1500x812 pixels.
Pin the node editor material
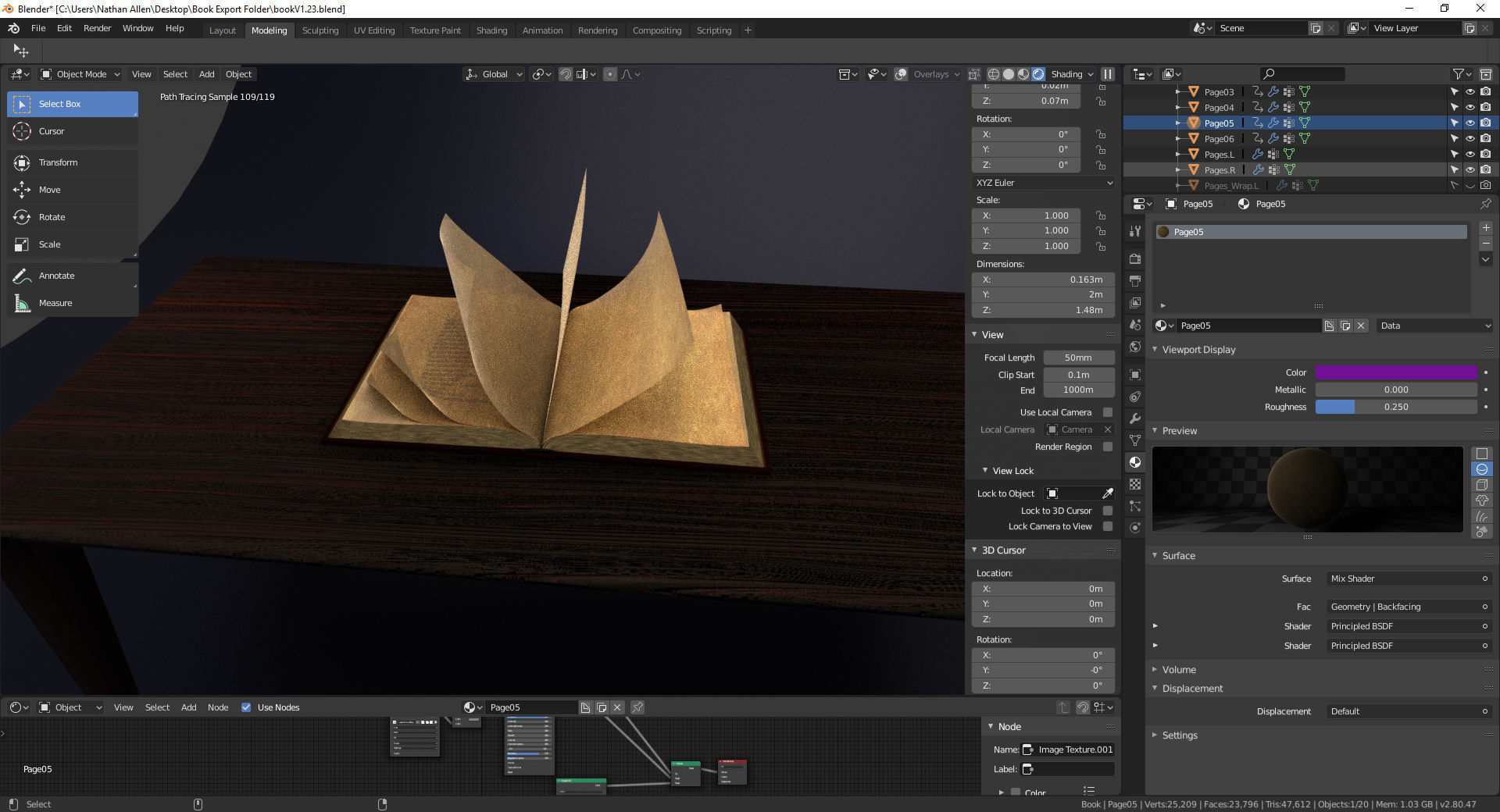pos(637,707)
